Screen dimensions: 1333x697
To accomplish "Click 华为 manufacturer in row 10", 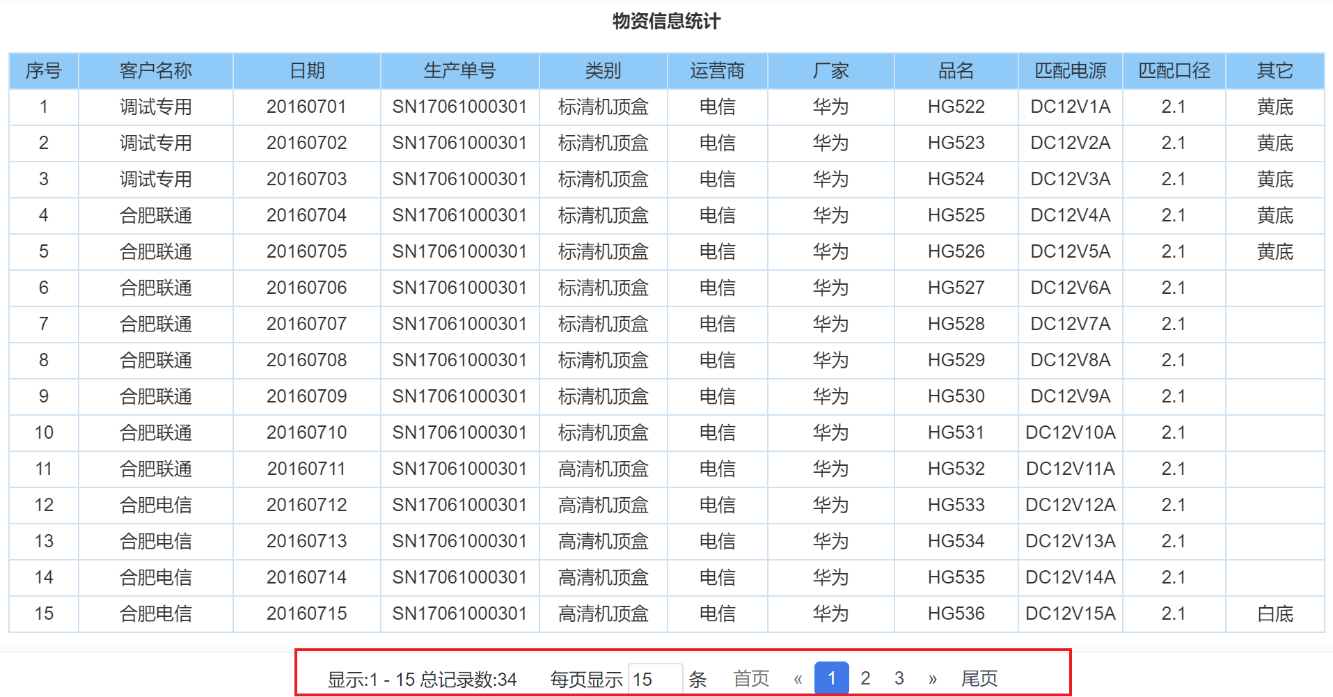I will tap(831, 432).
